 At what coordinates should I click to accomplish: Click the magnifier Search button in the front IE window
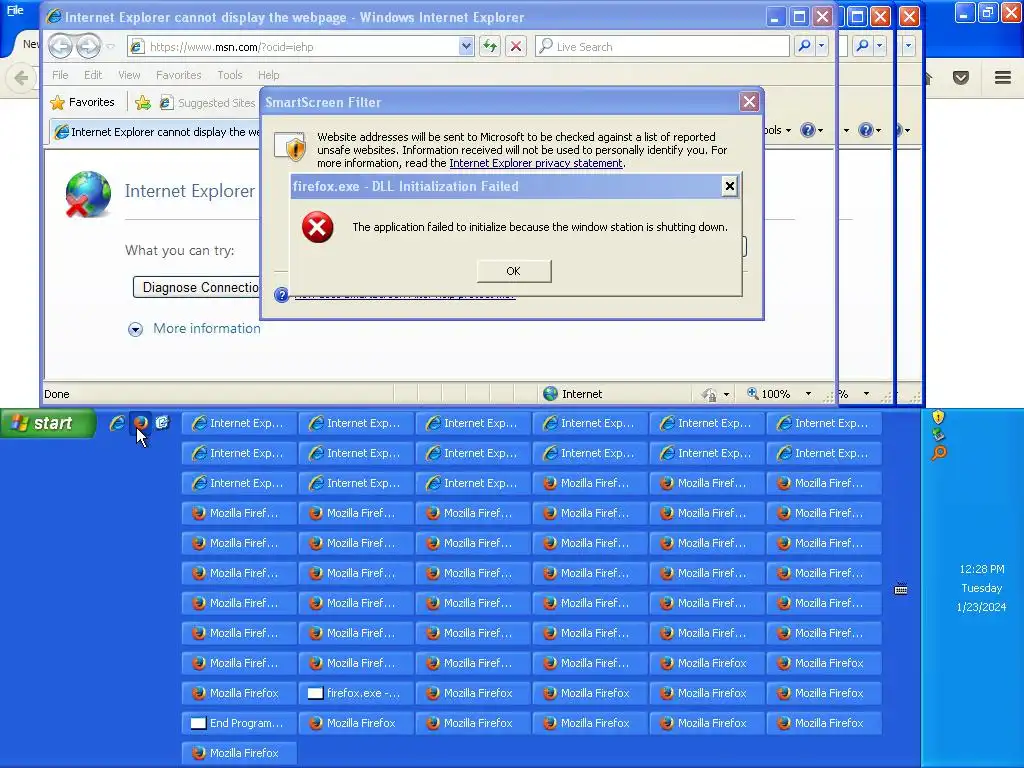(x=805, y=46)
